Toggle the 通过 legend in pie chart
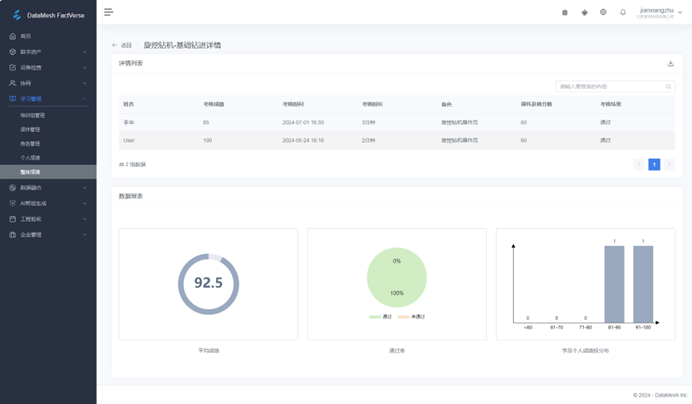The height and width of the screenshot is (404, 692). pos(382,317)
